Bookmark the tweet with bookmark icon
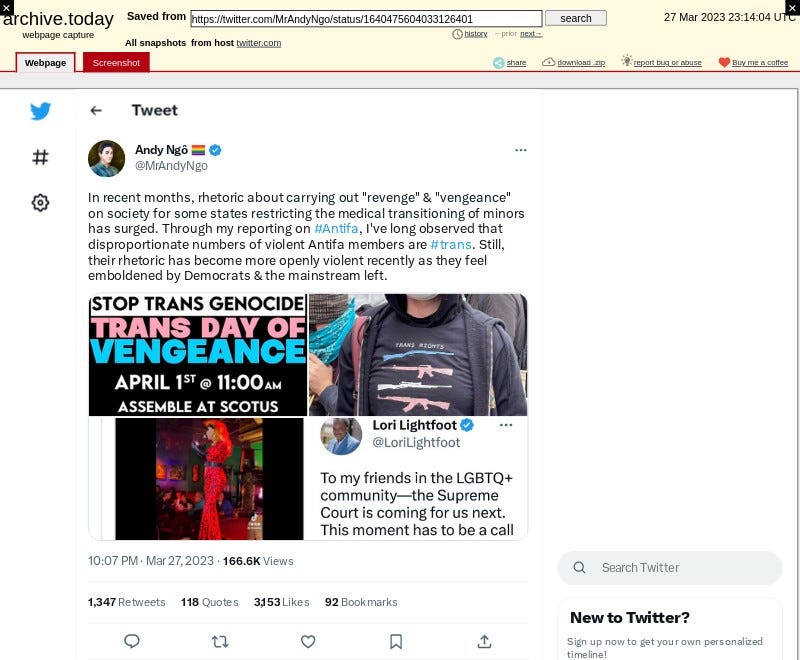The height and width of the screenshot is (660, 800). coord(396,641)
